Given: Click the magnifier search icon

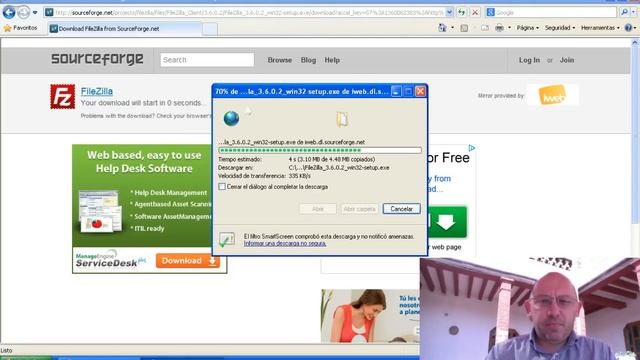Looking at the screenshot, I should pos(624,12).
